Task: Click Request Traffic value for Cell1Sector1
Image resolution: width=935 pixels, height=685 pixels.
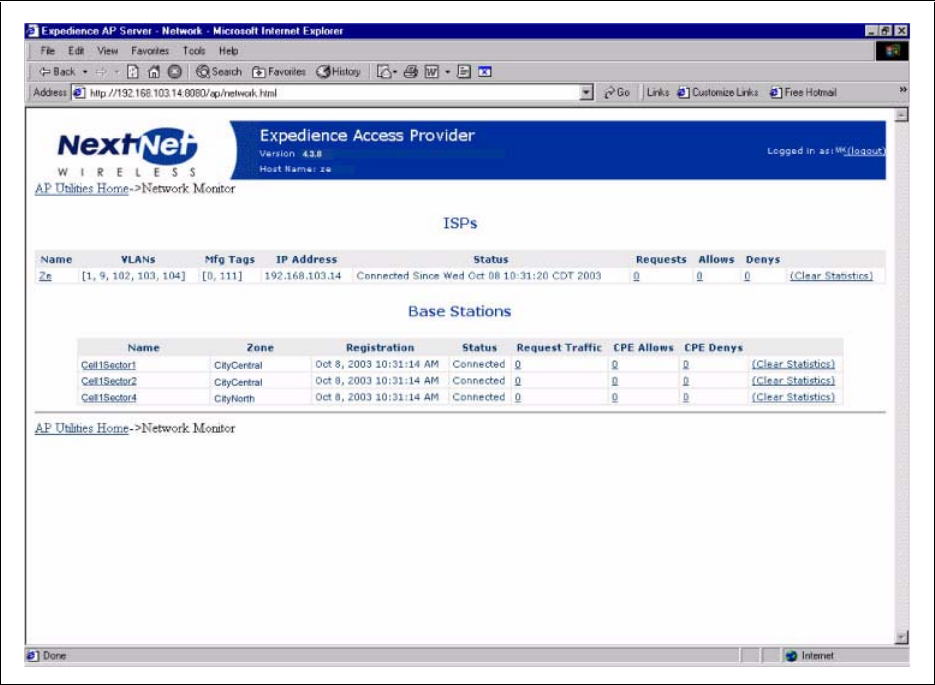Action: (518, 364)
